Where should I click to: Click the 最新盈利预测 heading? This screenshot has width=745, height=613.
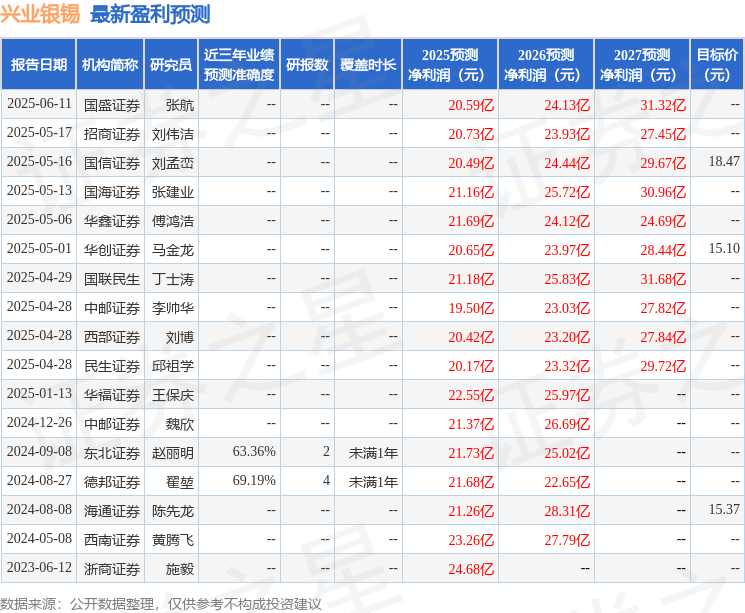(x=150, y=14)
